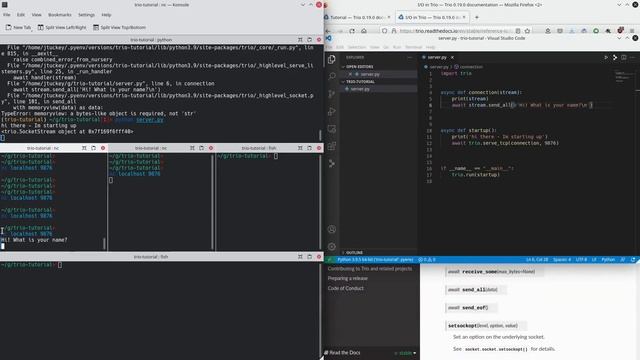Image resolution: width=640 pixels, height=360 pixels.
Task: Open editor More Actions menu in VS Code
Action: tap(632, 58)
